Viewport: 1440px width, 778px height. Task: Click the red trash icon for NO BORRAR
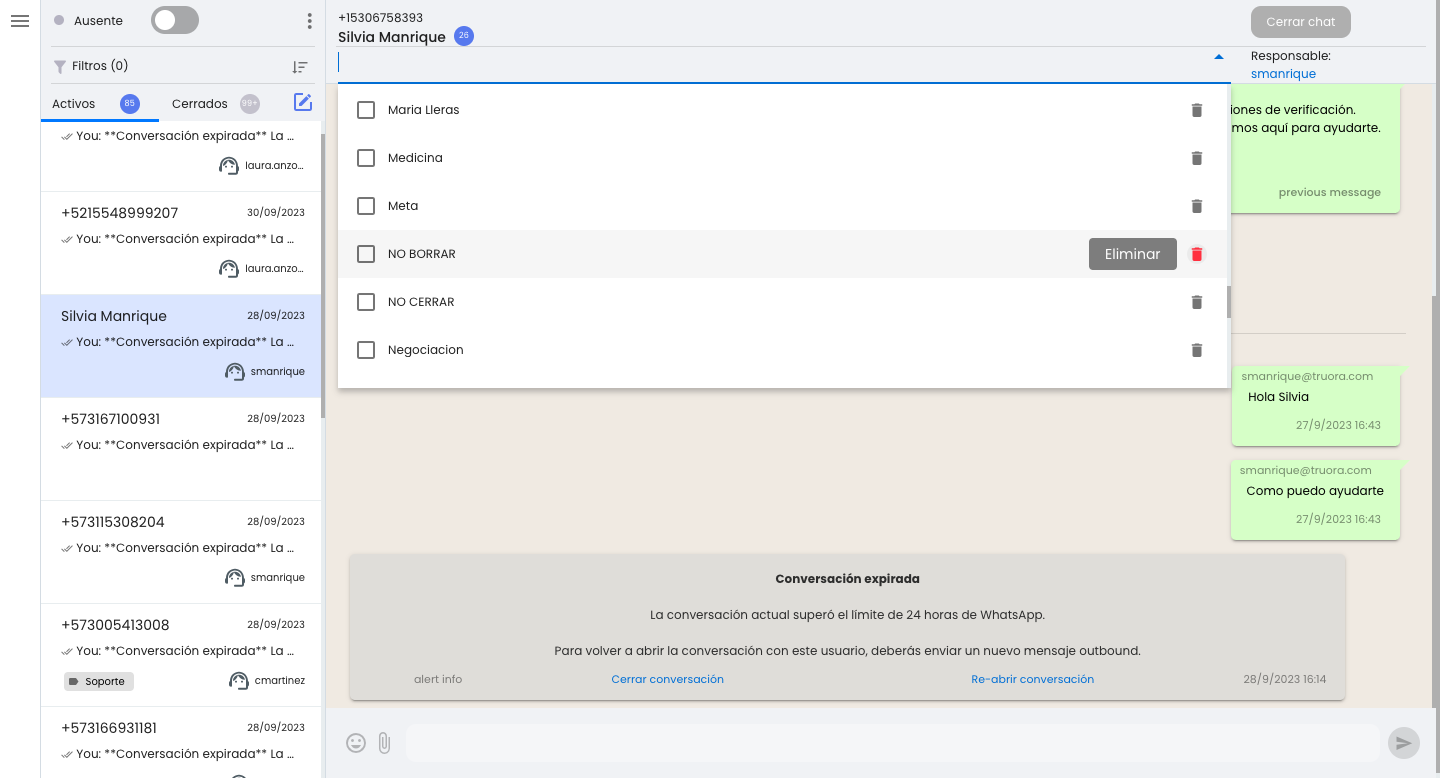coord(1197,254)
